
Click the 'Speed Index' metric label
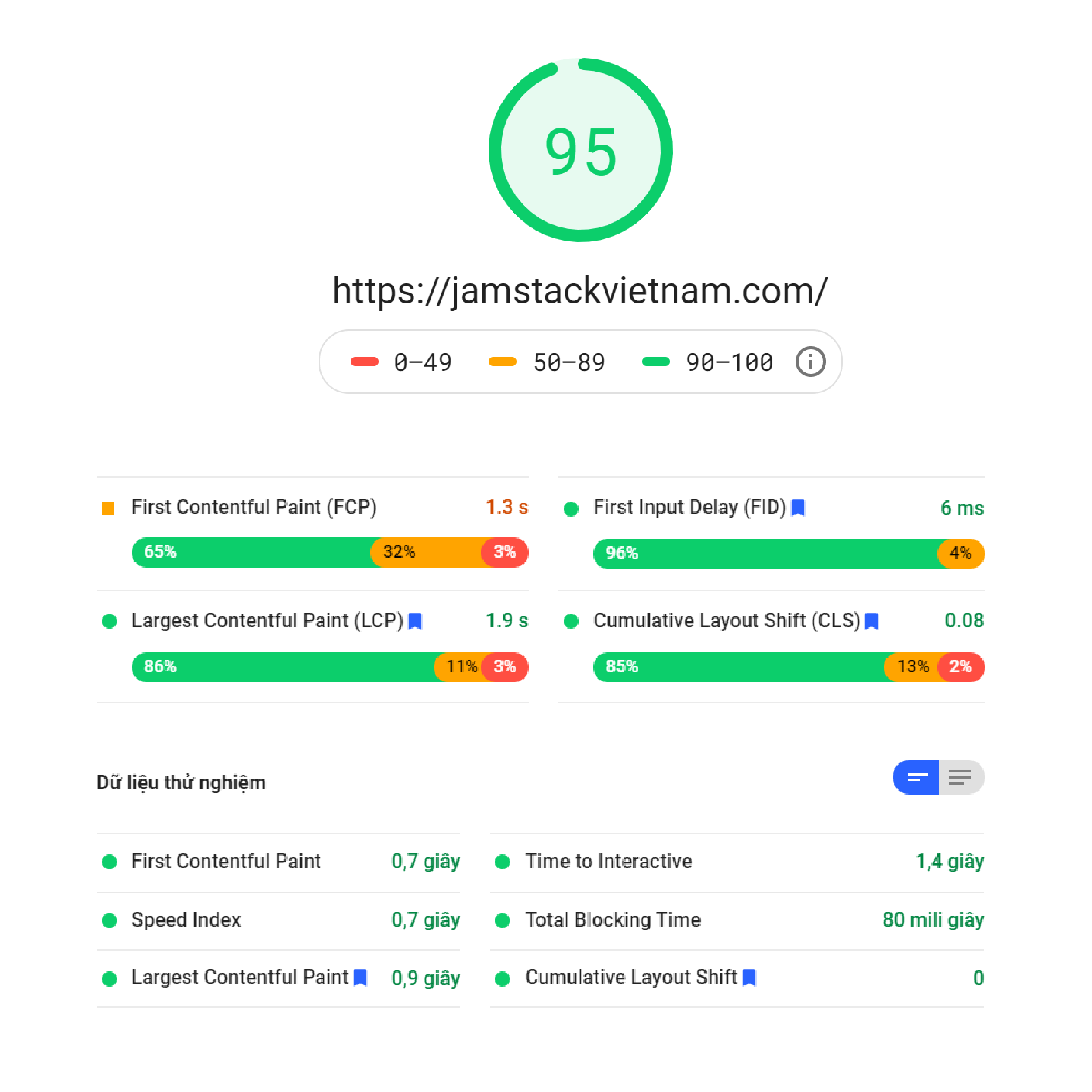(186, 920)
